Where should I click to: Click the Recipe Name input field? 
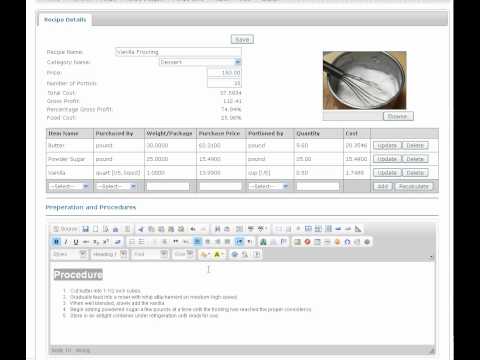(x=178, y=52)
